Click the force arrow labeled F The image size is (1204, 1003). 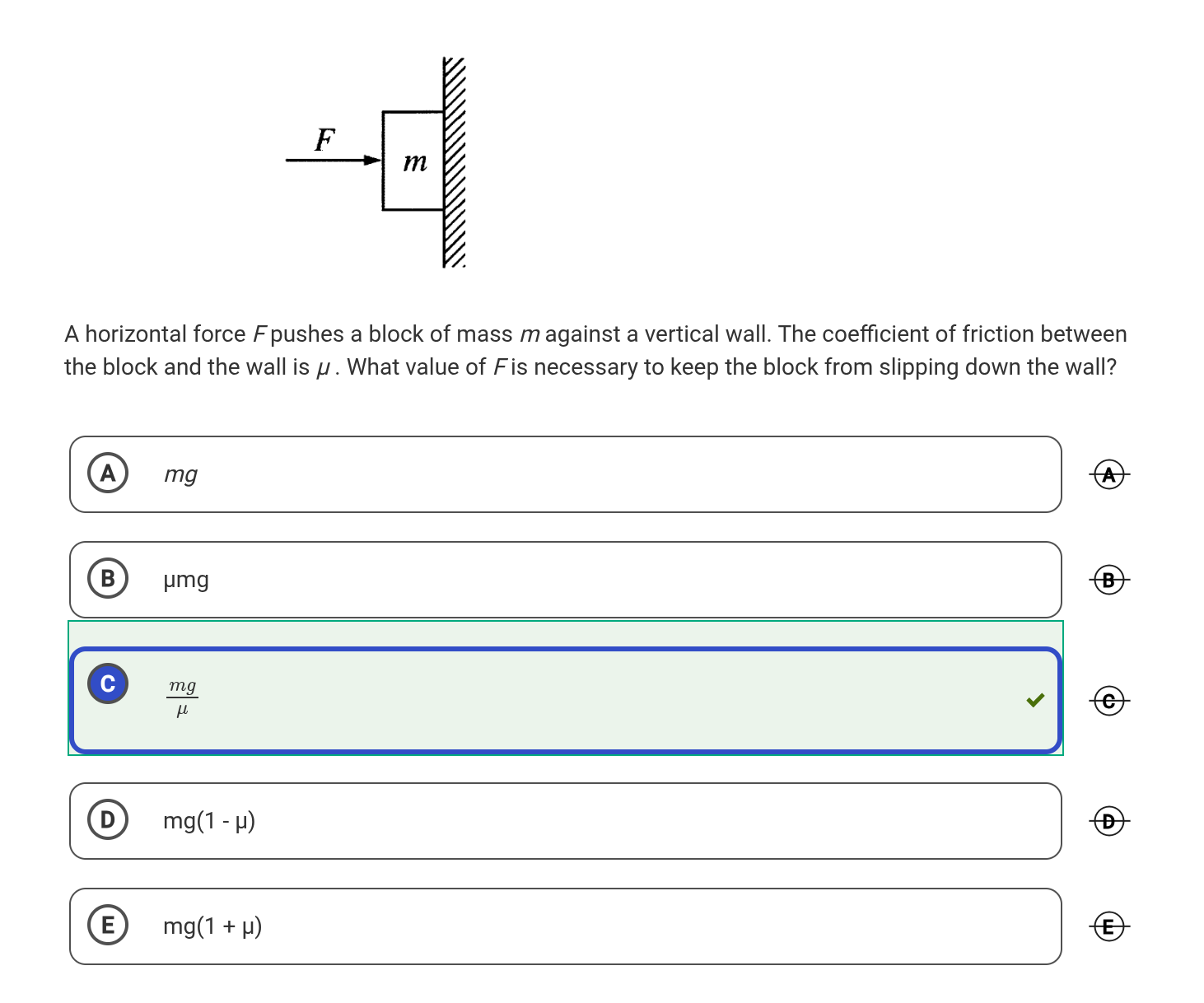tap(331, 159)
